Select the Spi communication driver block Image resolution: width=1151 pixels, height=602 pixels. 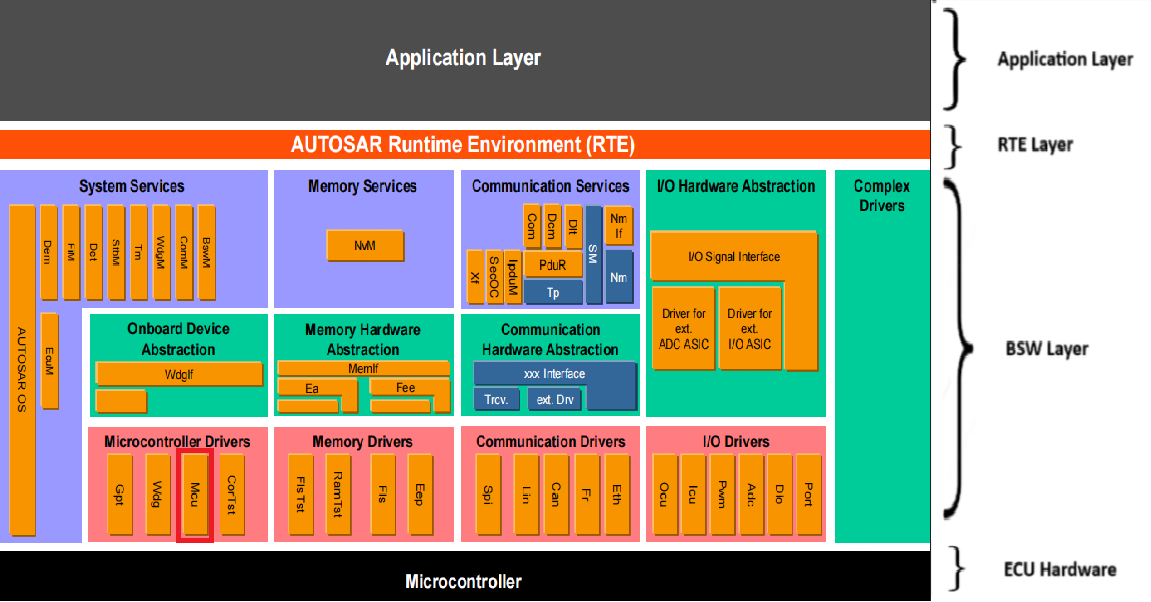[487, 494]
